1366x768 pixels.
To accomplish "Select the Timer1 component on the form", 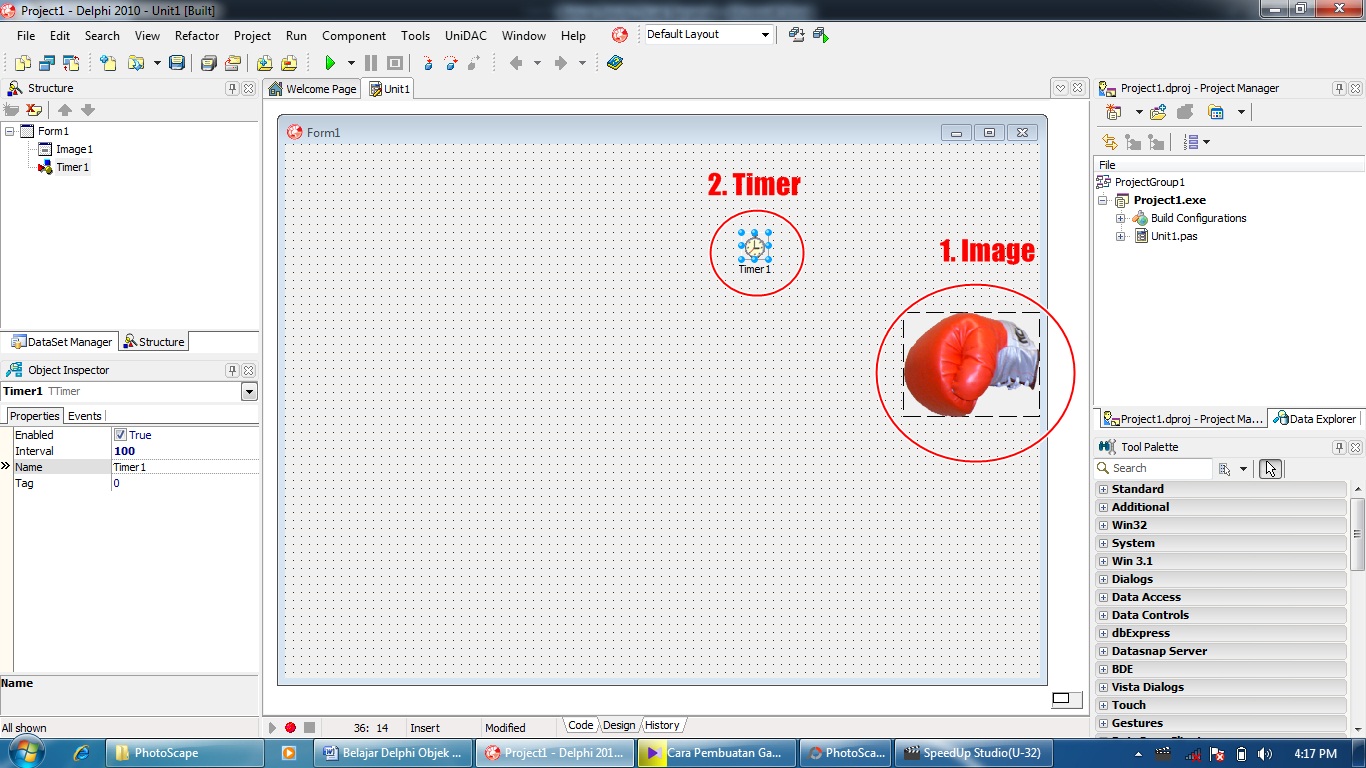I will [x=755, y=246].
